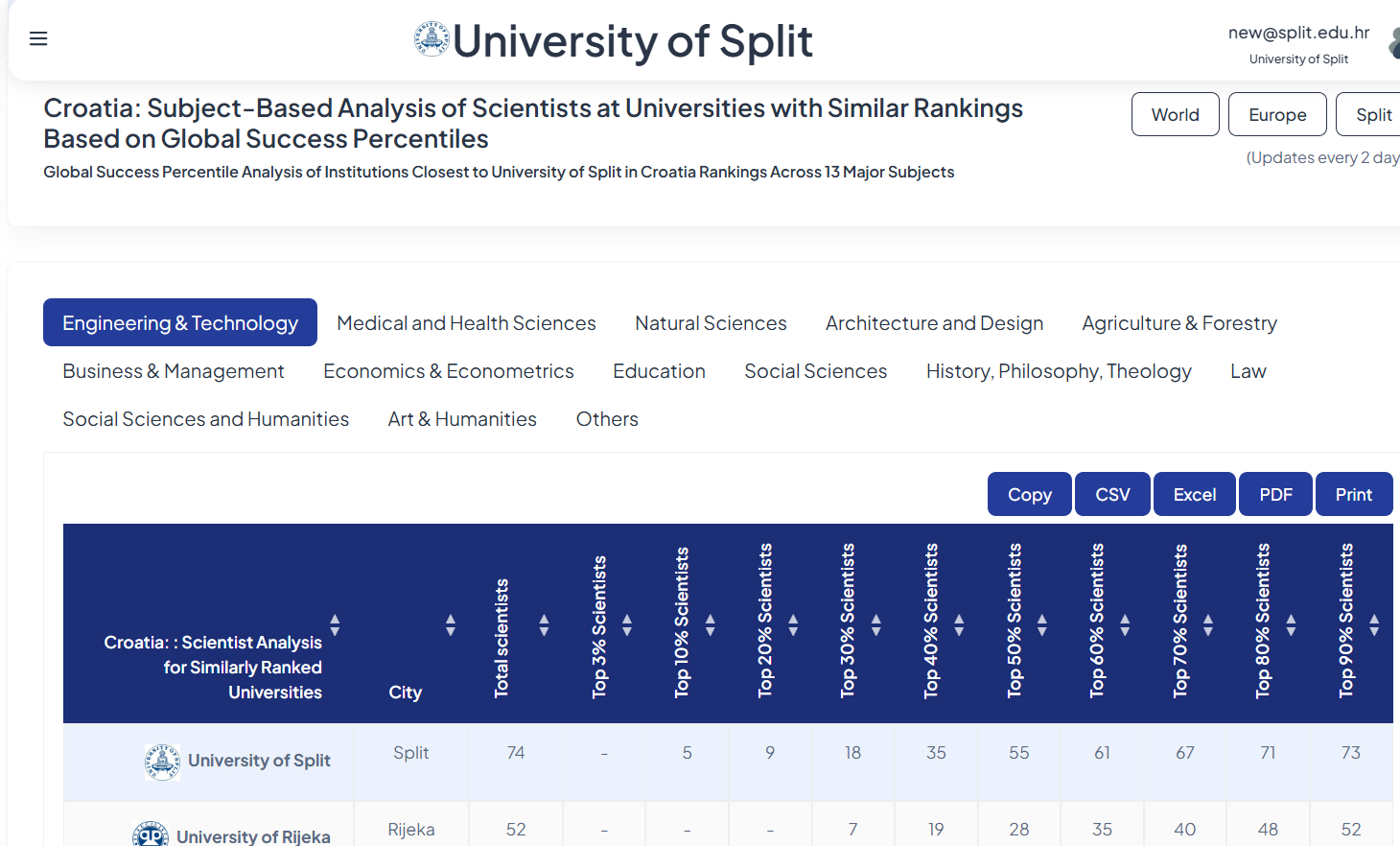Image resolution: width=1400 pixels, height=846 pixels.
Task: Open Natural Sciences tab
Action: (x=711, y=323)
